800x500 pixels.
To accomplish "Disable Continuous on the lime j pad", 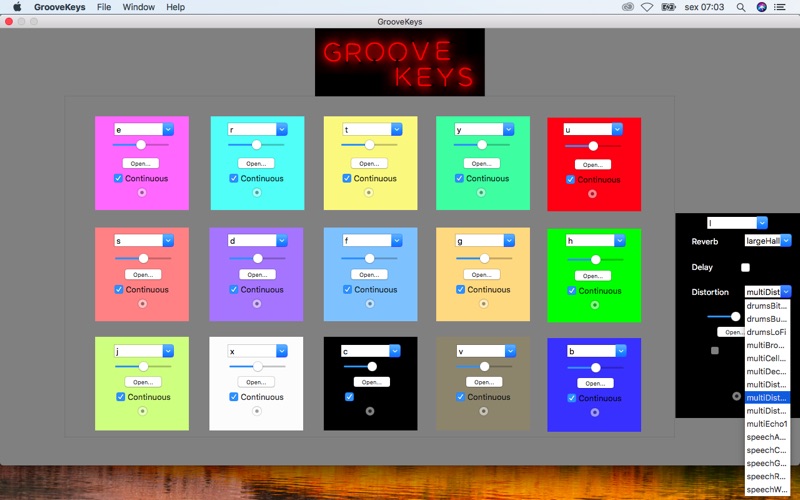I will pos(120,396).
